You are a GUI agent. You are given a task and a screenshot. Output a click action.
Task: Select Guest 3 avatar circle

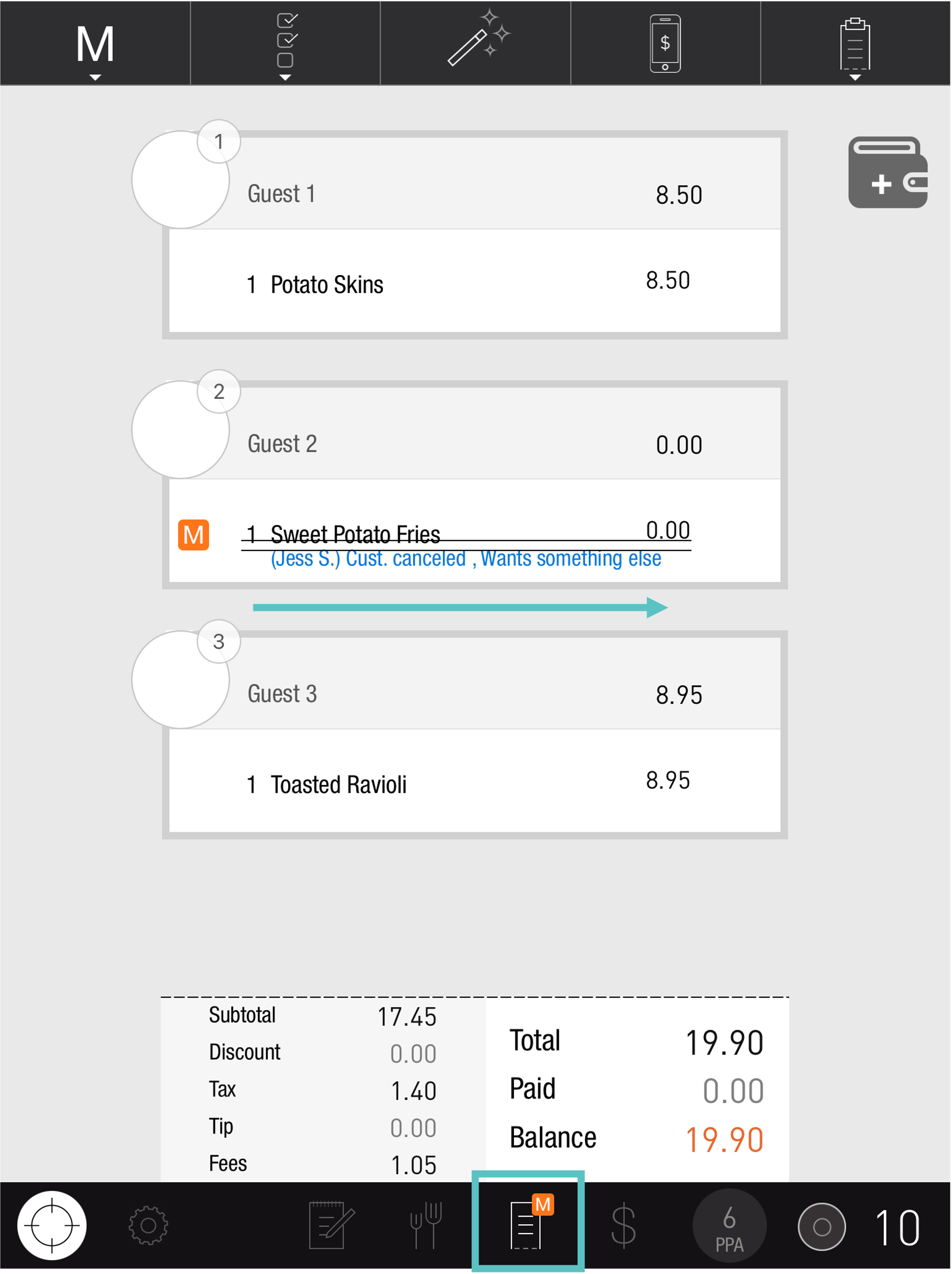(x=180, y=680)
